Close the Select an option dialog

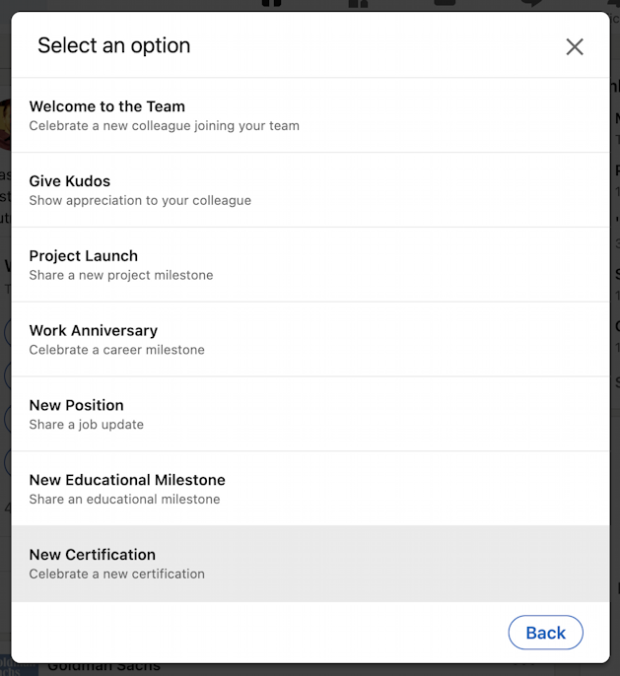click(x=574, y=47)
